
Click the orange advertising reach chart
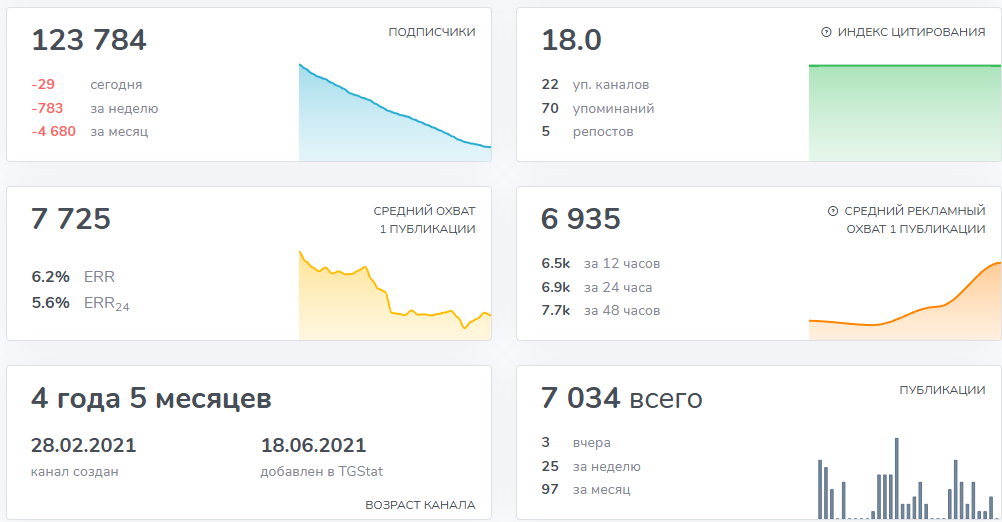(905, 300)
